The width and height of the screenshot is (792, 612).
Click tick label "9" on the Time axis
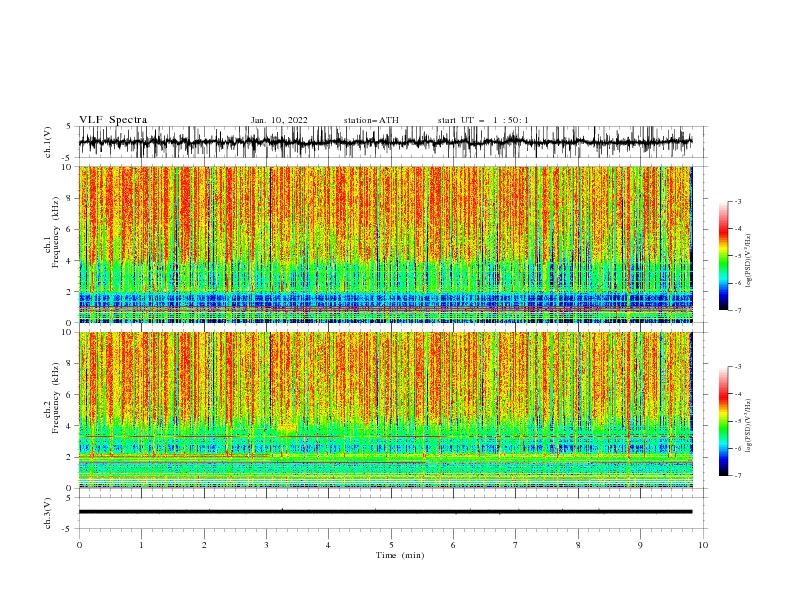click(640, 545)
